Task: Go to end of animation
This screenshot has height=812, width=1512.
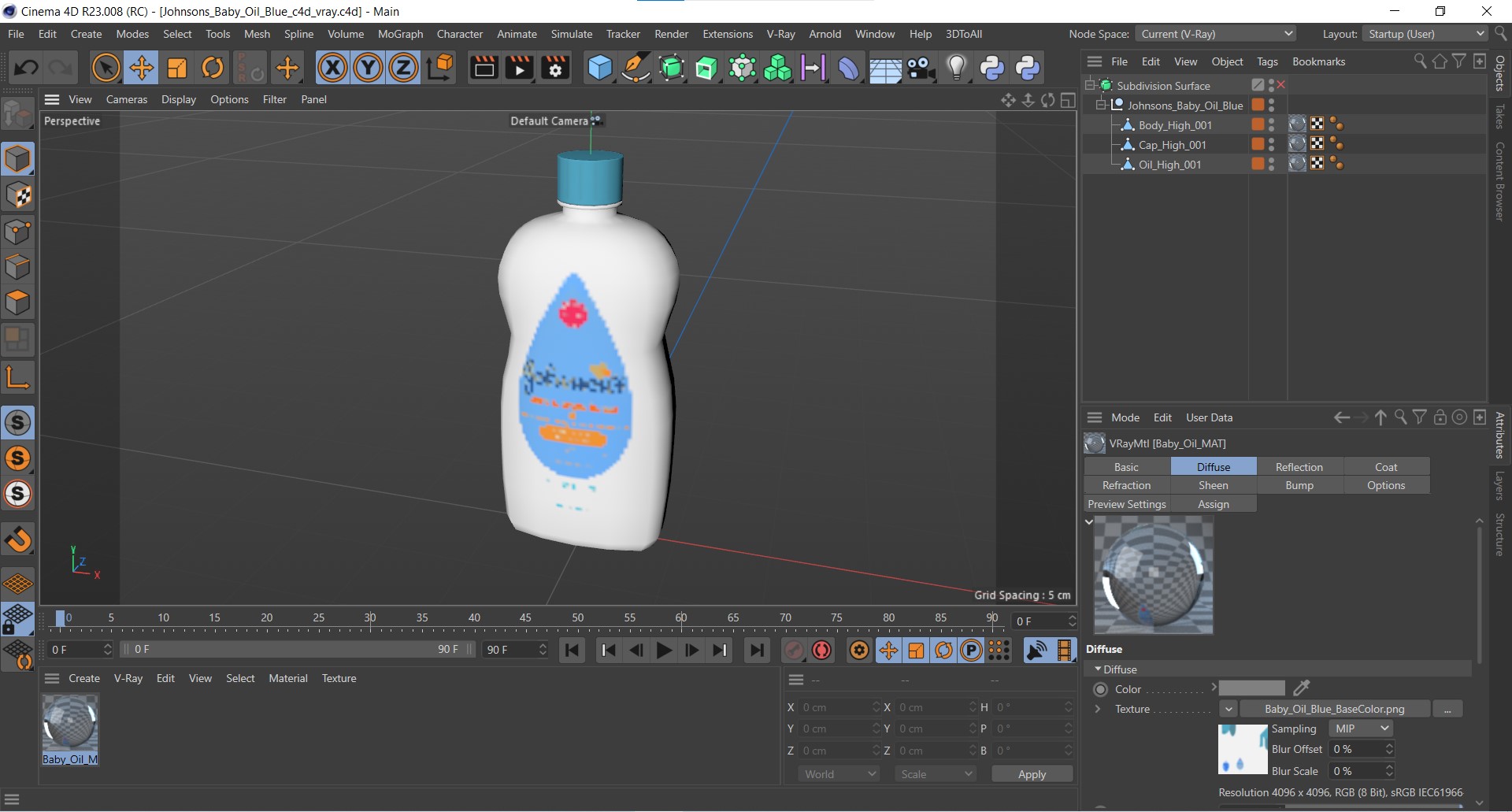Action: [757, 651]
